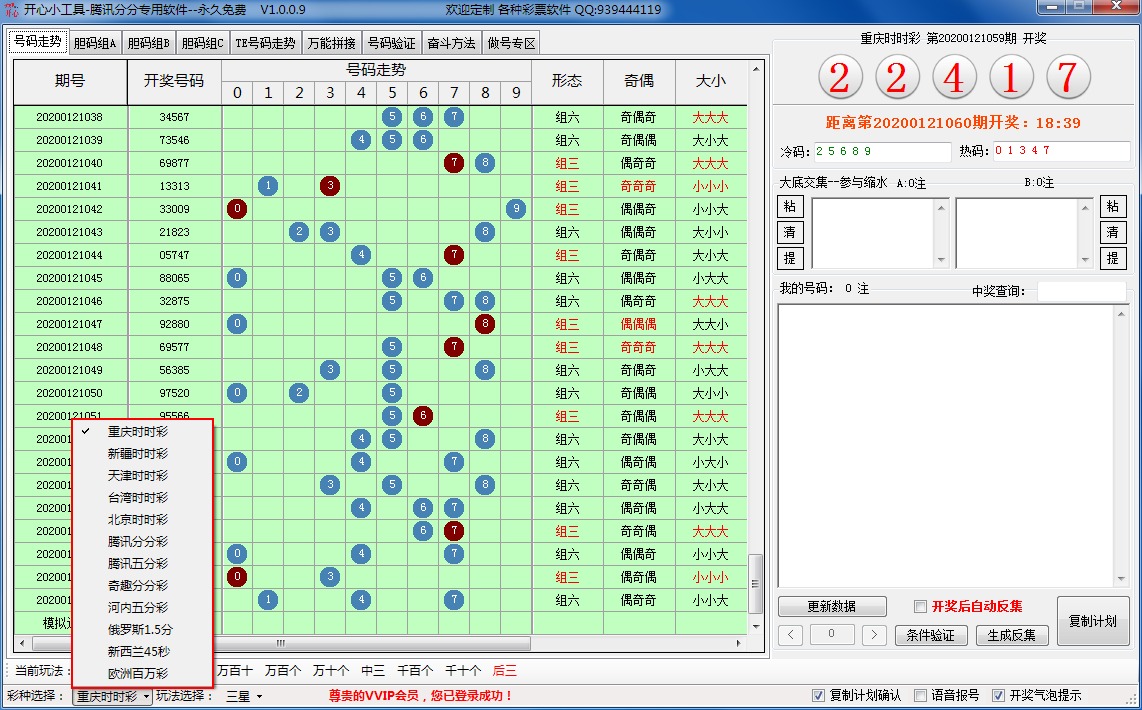Image resolution: width=1142 pixels, height=710 pixels.
Task: Click the right 清 clear button for set B
Action: 1112,232
